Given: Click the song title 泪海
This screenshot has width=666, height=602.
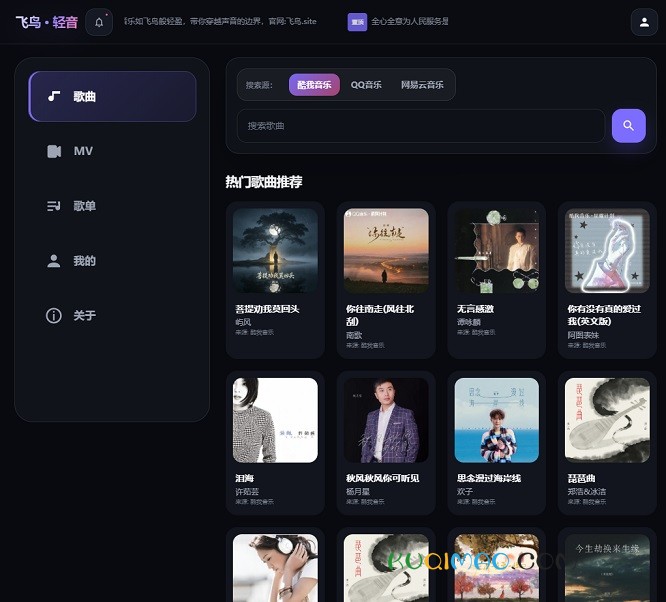Looking at the screenshot, I should pos(245,478).
